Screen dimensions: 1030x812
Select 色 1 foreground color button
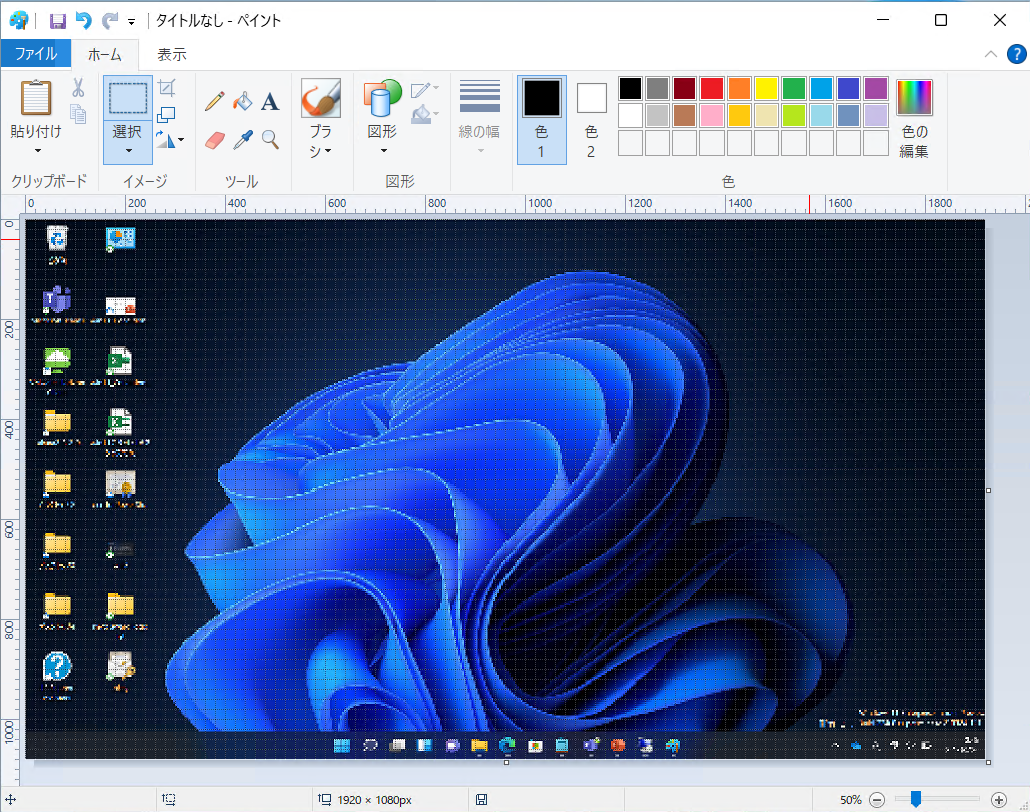[x=542, y=119]
